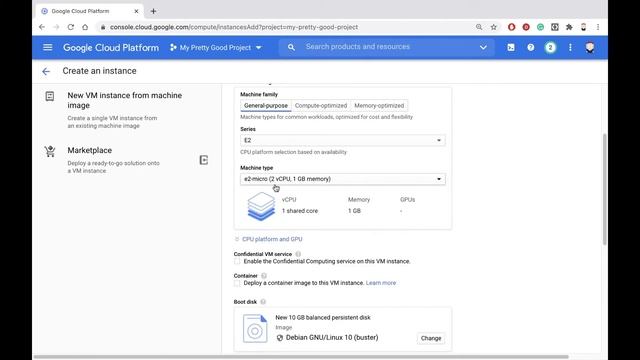Open the Chrome three-dot menu

(598, 27)
